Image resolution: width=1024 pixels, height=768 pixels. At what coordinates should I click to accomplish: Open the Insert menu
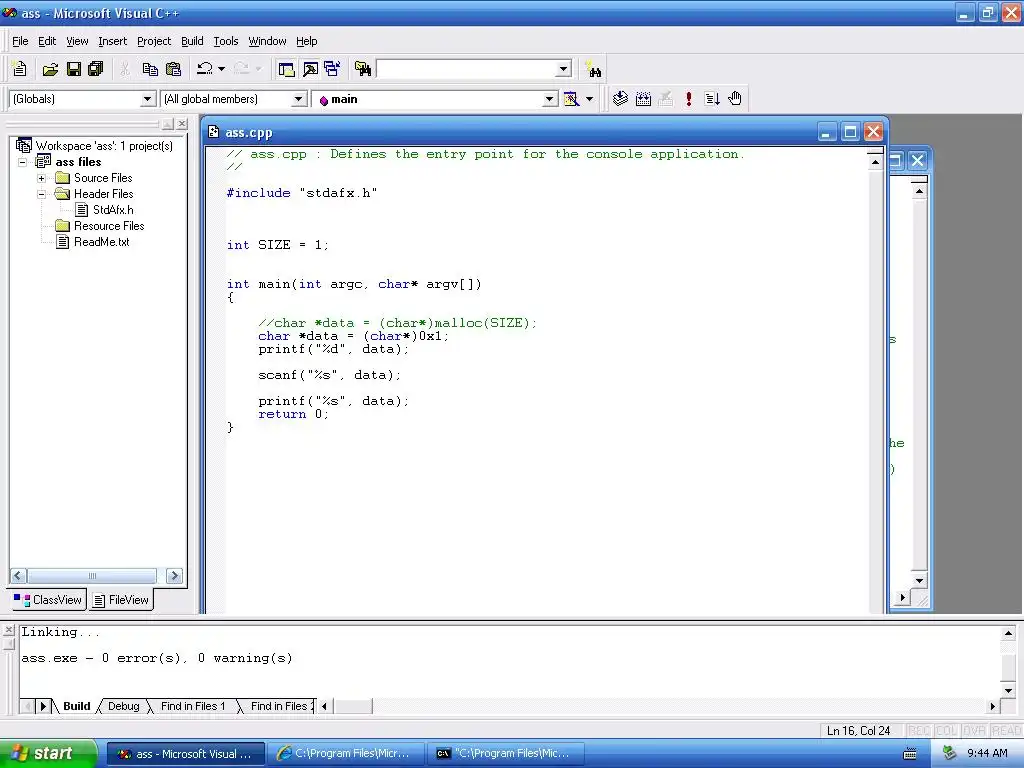pos(112,41)
